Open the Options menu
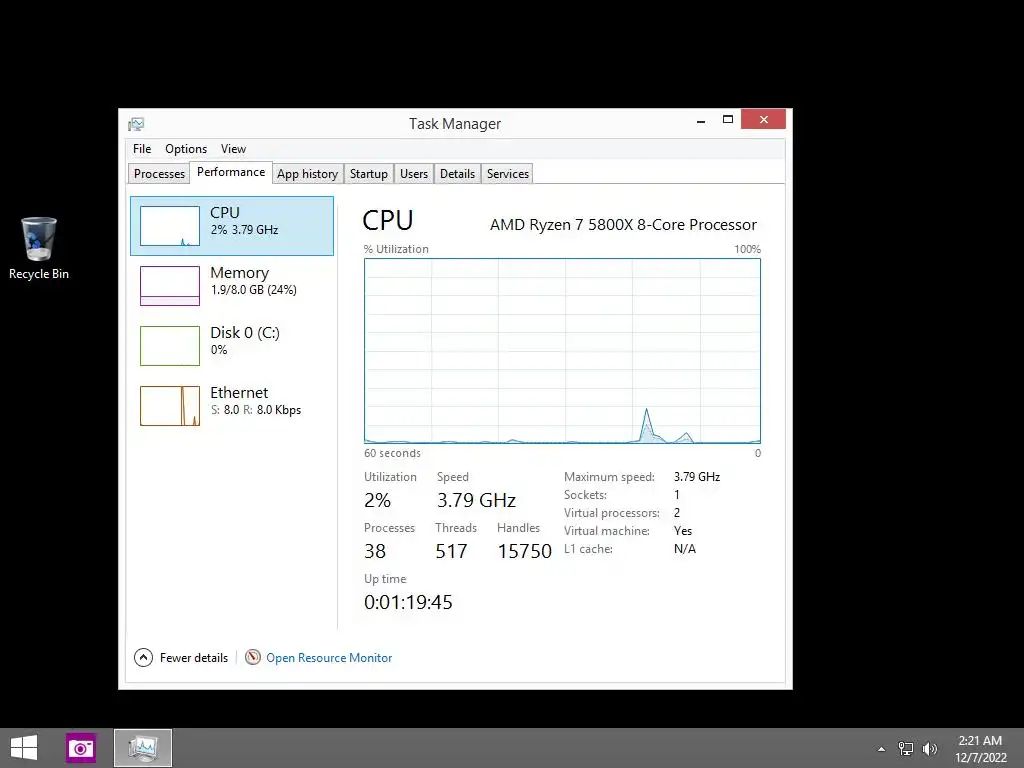The image size is (1024, 768). pos(185,149)
